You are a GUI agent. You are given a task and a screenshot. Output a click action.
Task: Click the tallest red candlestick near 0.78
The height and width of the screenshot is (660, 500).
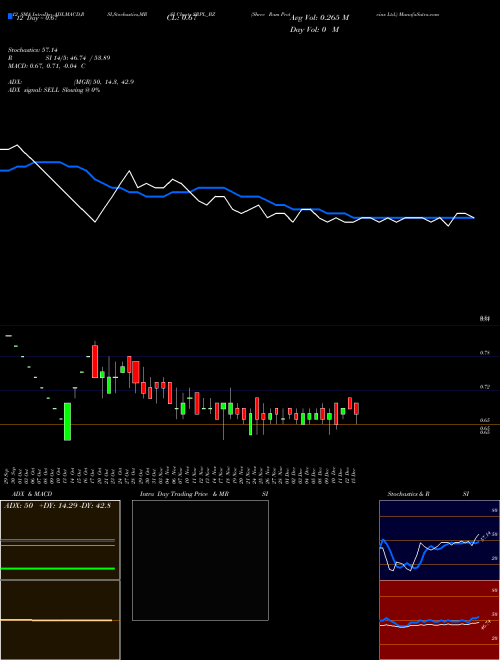pyautogui.click(x=95, y=362)
